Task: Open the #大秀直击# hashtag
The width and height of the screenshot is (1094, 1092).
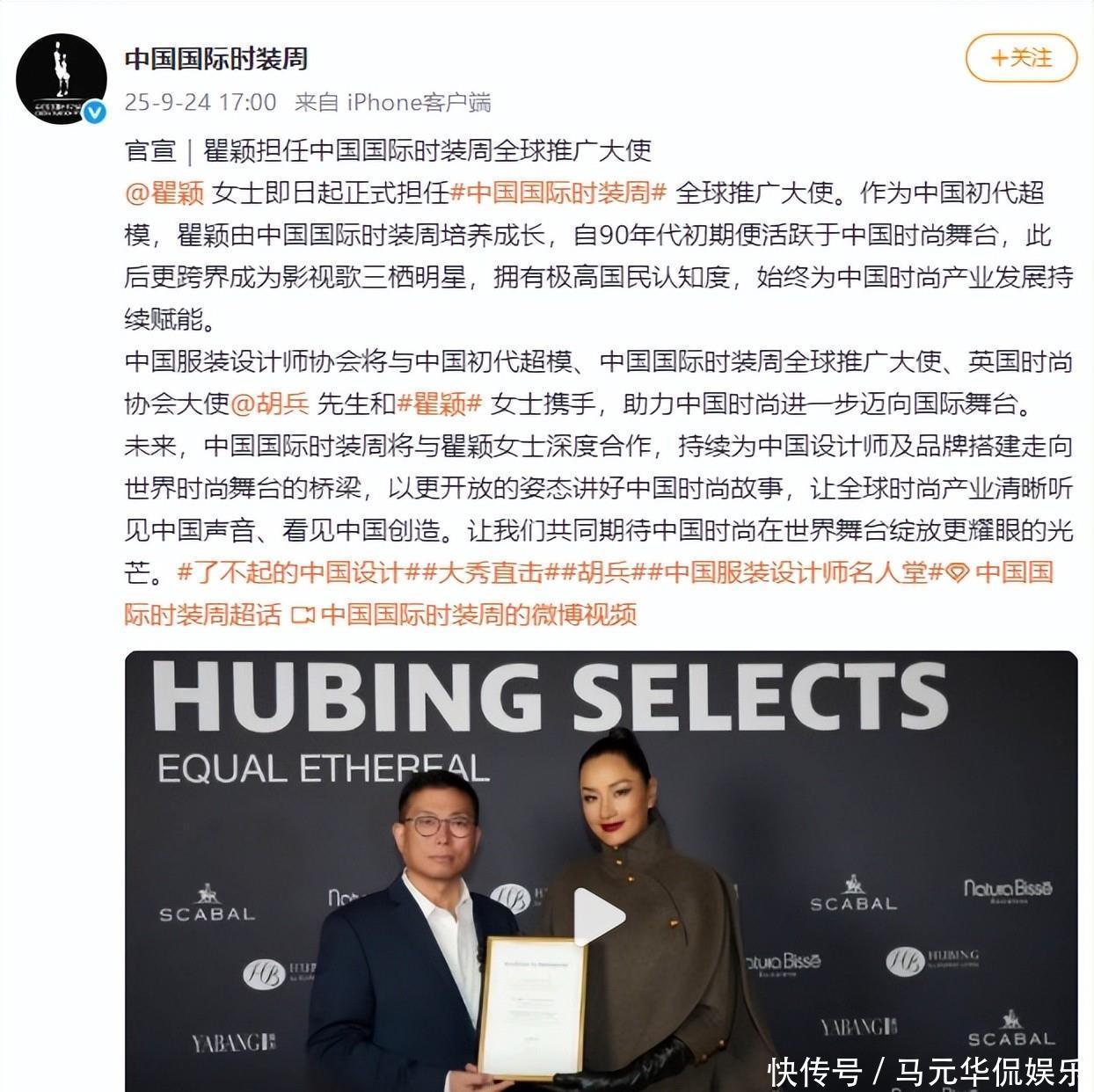Action: pos(491,572)
